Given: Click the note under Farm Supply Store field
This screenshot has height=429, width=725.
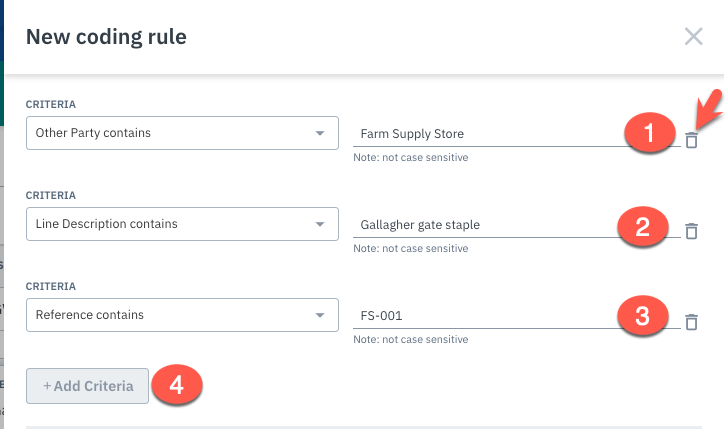Looking at the screenshot, I should tap(410, 157).
